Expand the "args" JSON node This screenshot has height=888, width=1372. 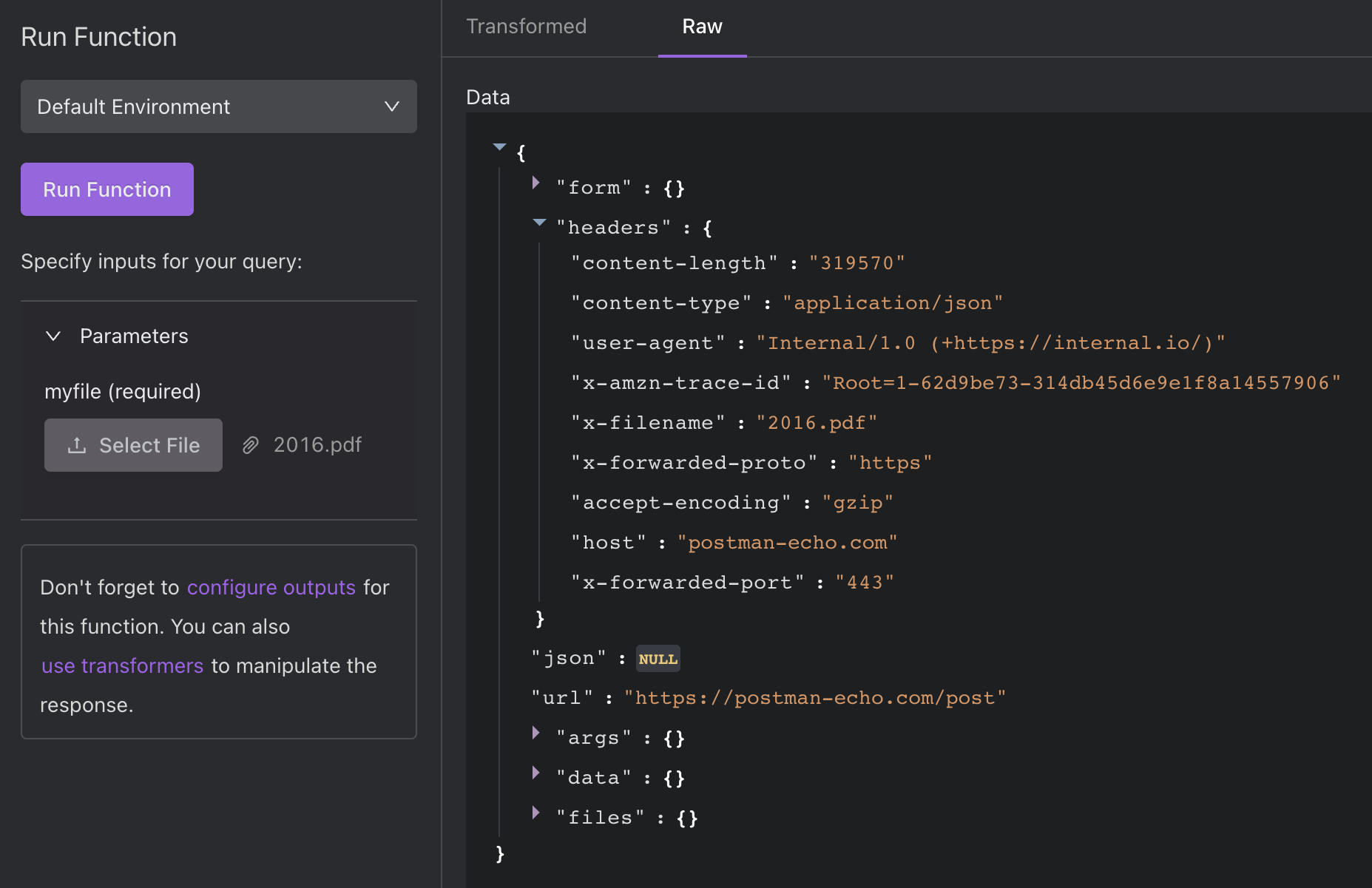(536, 733)
